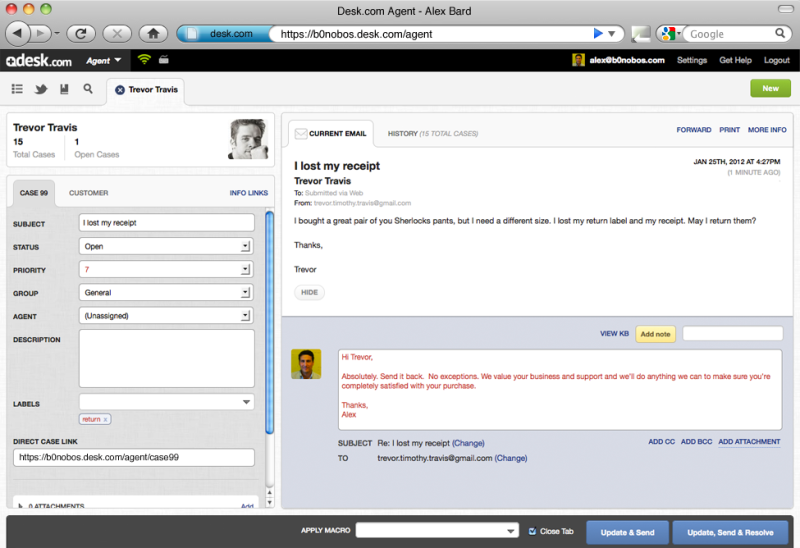Click Forward above the email
Viewport: 800px width, 548px height.
694,130
